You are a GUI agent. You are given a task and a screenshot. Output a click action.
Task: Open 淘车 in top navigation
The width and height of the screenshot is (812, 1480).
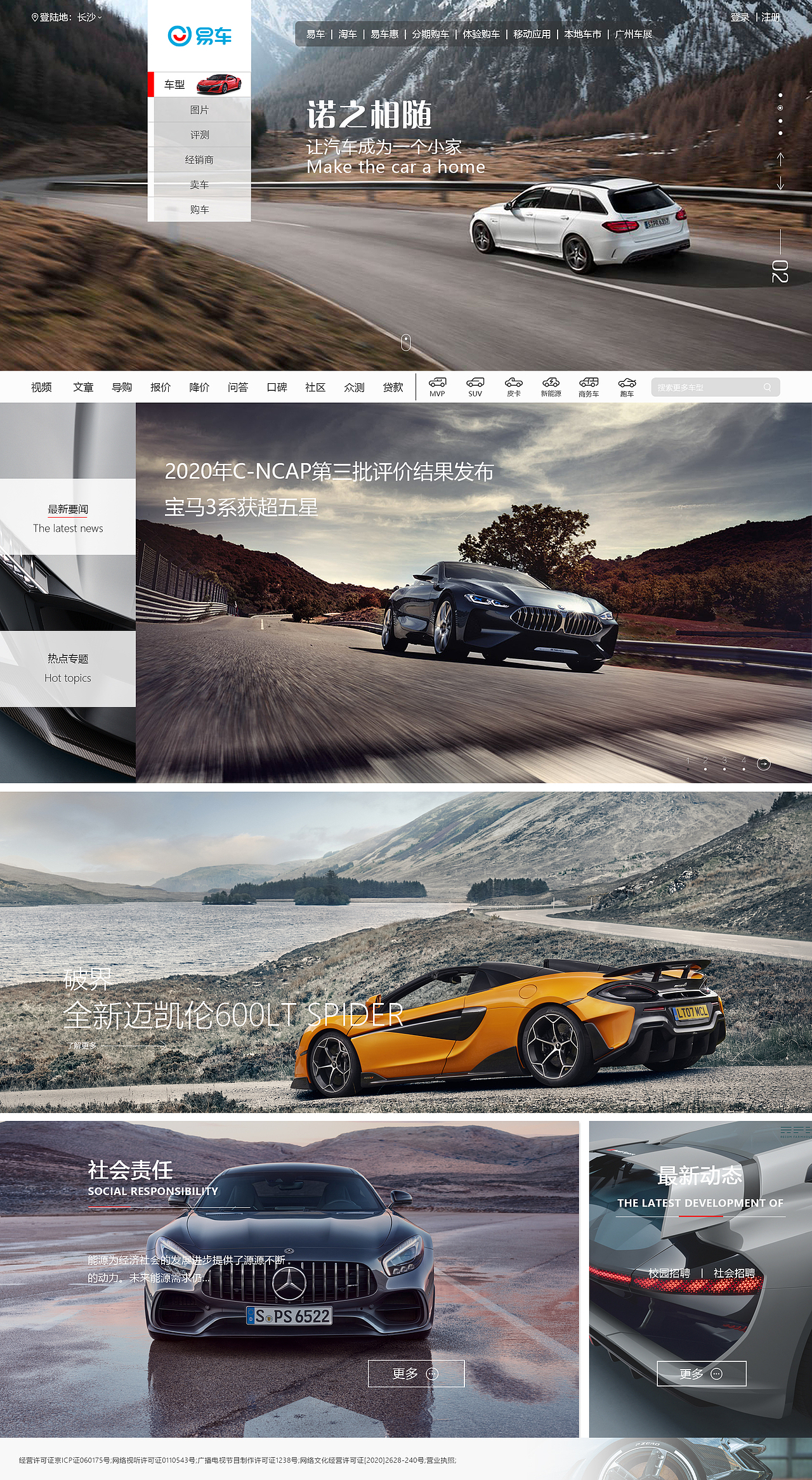(x=348, y=34)
